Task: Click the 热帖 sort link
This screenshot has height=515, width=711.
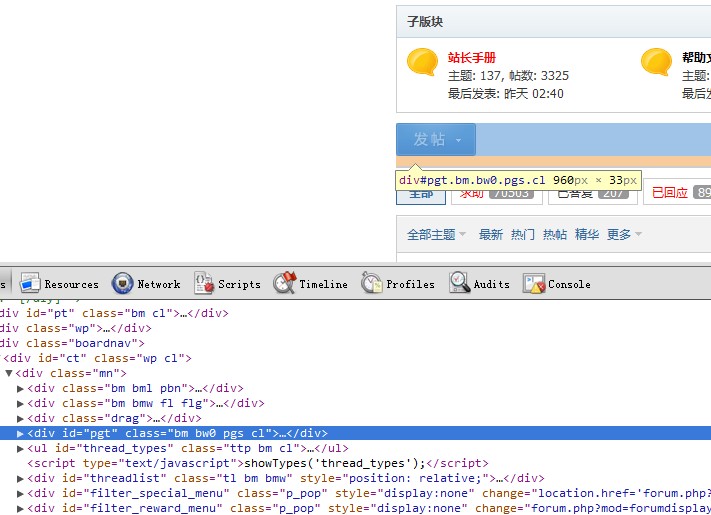Action: point(555,234)
